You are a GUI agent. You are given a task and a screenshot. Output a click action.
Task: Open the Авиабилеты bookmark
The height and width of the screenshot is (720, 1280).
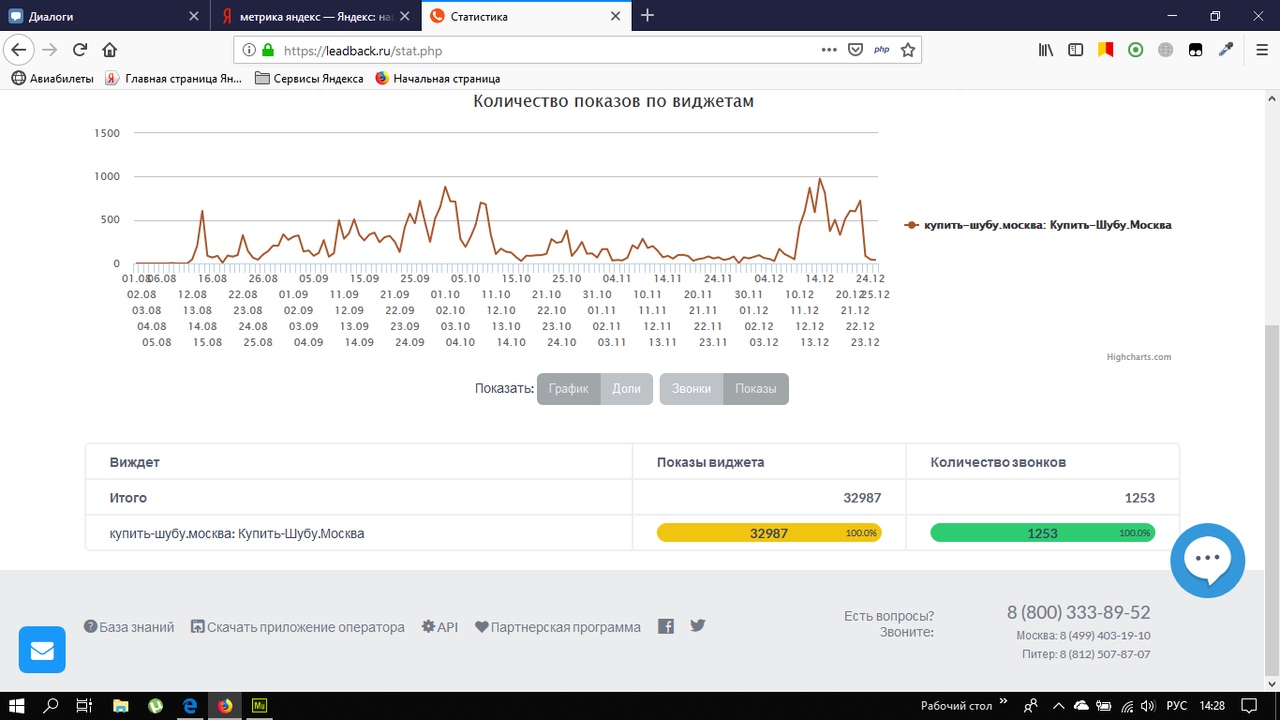coord(53,78)
